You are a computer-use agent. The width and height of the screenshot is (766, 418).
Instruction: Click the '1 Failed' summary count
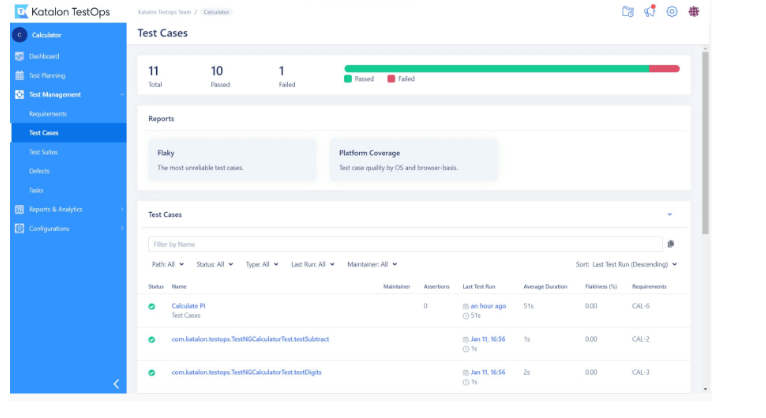click(287, 76)
